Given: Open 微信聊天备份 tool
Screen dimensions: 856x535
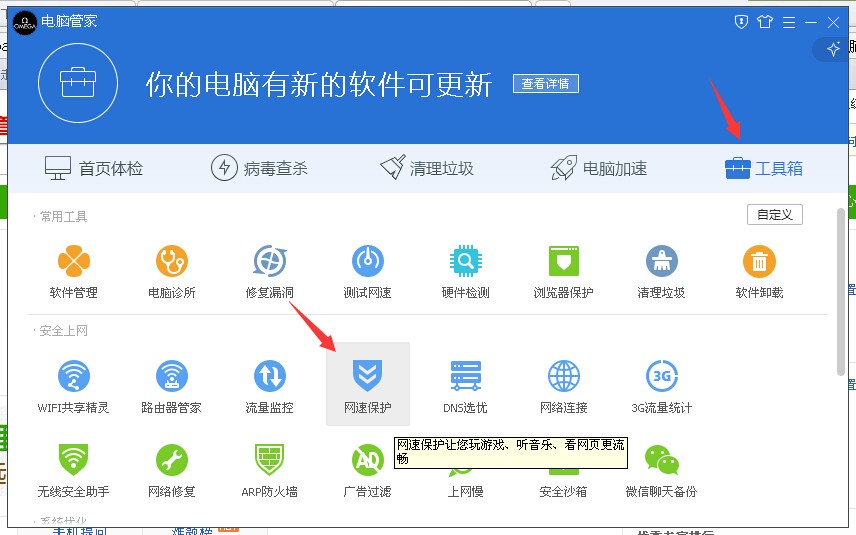Looking at the screenshot, I should coord(661,471).
